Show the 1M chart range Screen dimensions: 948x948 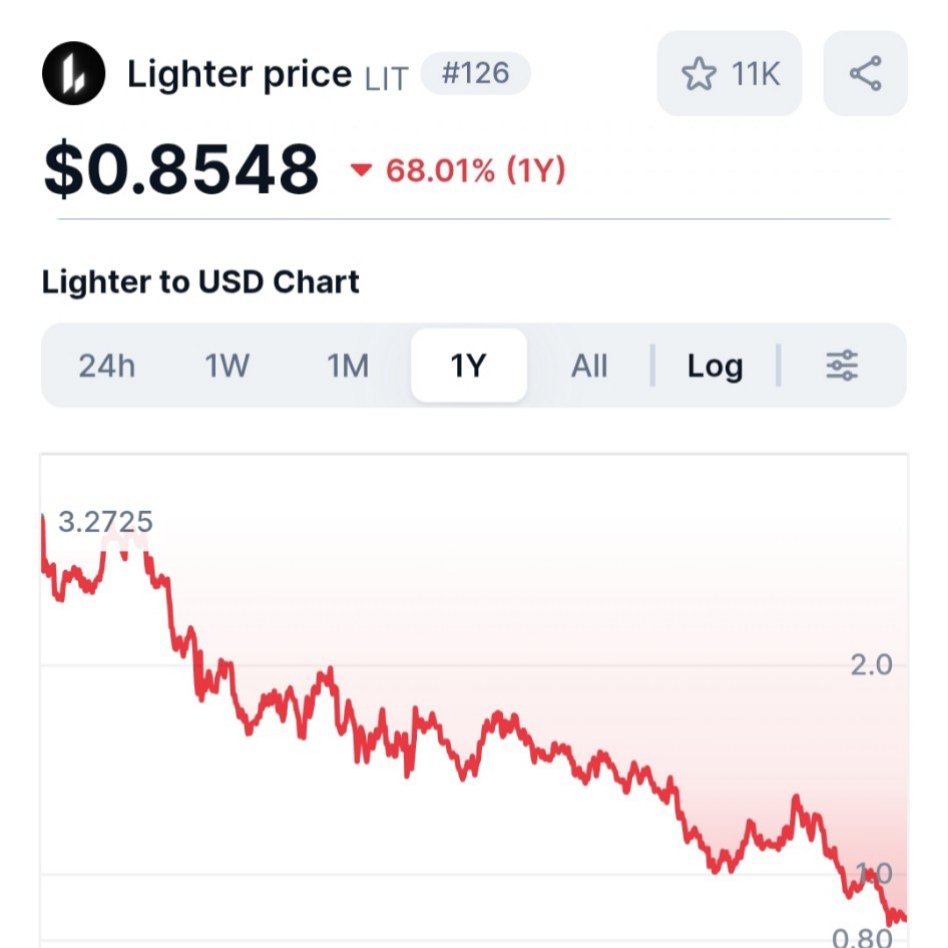pos(348,366)
